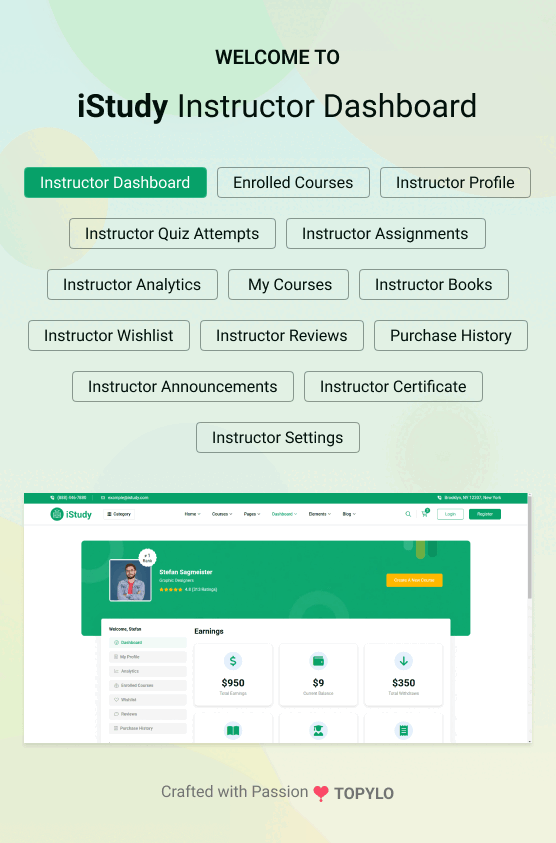556x843 pixels.
Task: Select Enrolled Courses in the sidebar
Action: 148,685
